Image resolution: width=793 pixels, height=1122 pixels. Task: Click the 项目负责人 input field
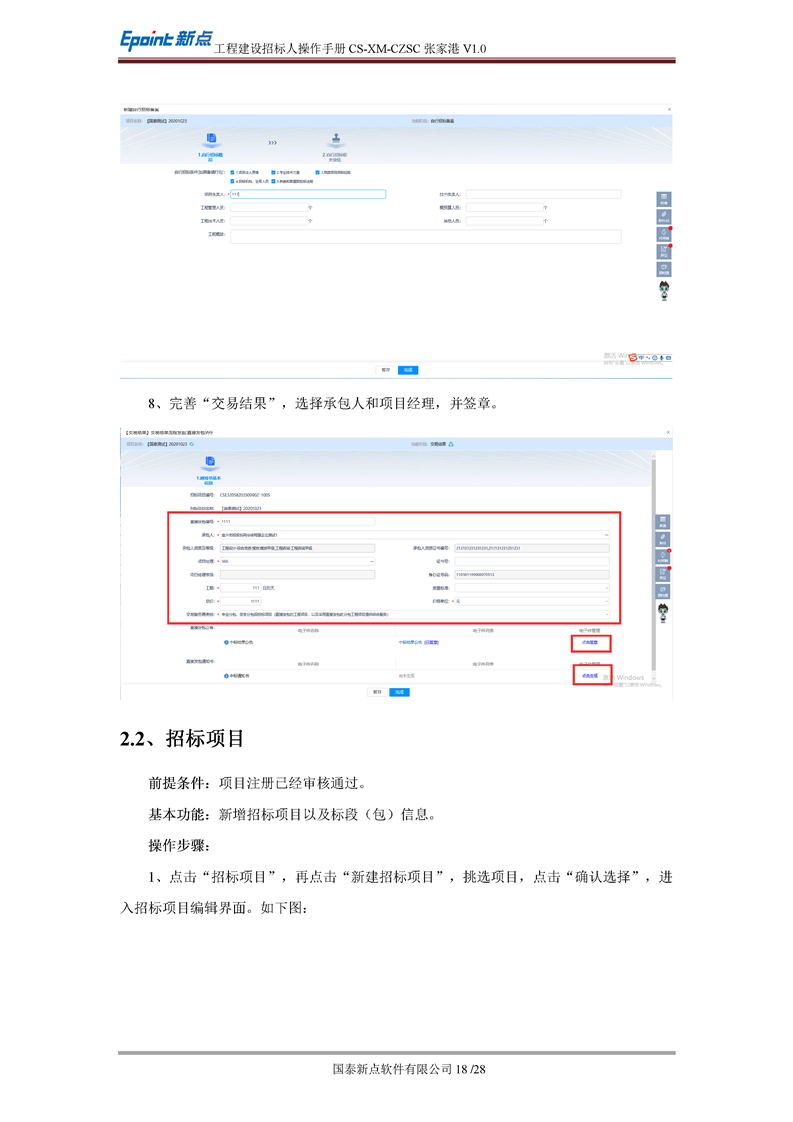[x=307, y=195]
